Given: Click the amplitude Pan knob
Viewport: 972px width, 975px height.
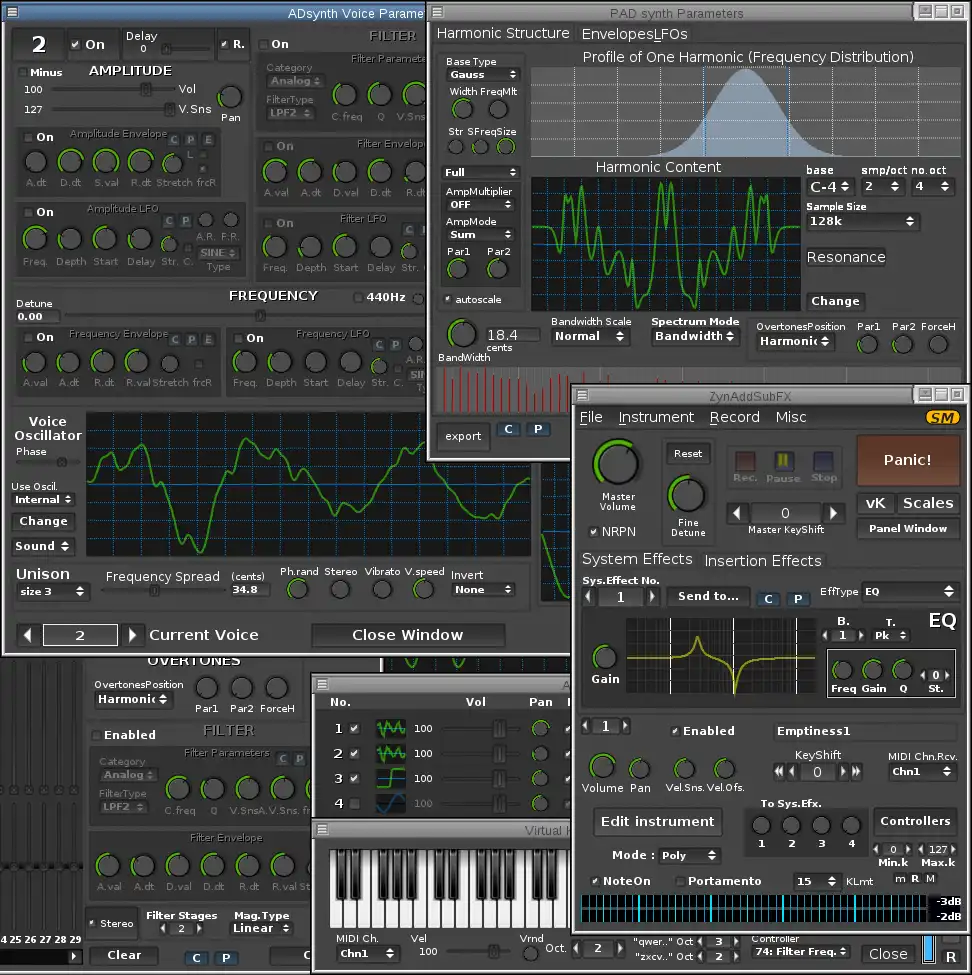Looking at the screenshot, I should point(230,97).
